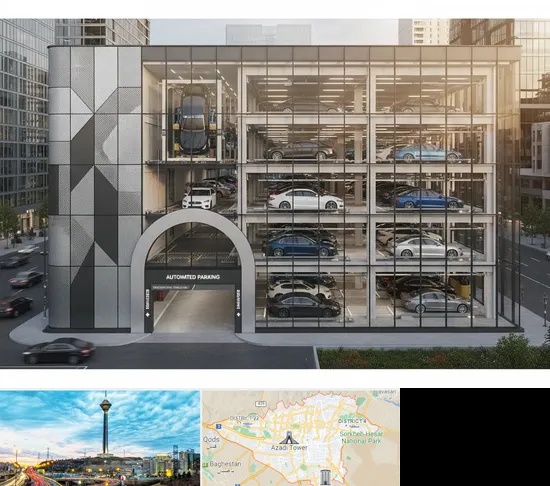The image size is (550, 486).
Task: Click the Baghestan label on the map
Action: click(226, 464)
